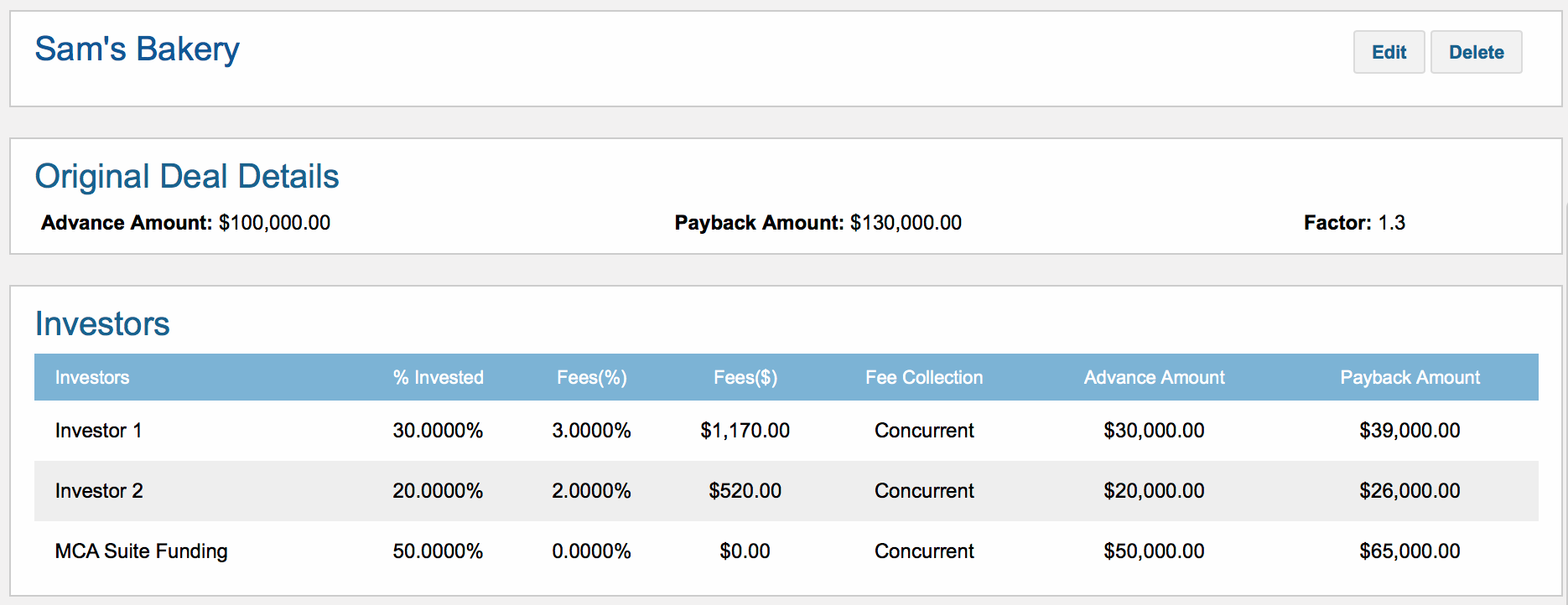
Task: Select the 20.0000% invested cell
Action: pyautogui.click(x=438, y=491)
